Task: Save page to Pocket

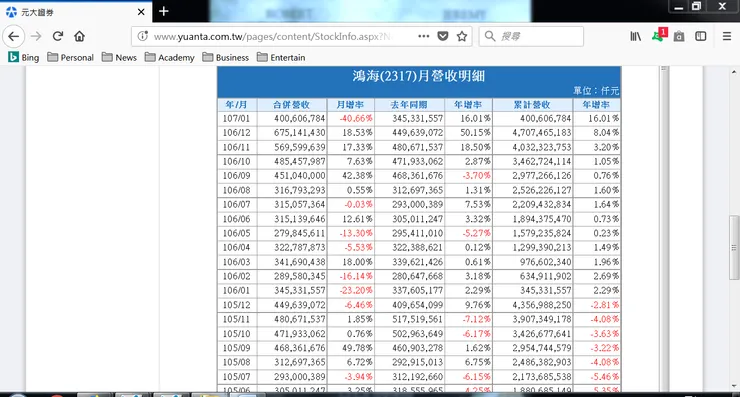Action: point(443,36)
